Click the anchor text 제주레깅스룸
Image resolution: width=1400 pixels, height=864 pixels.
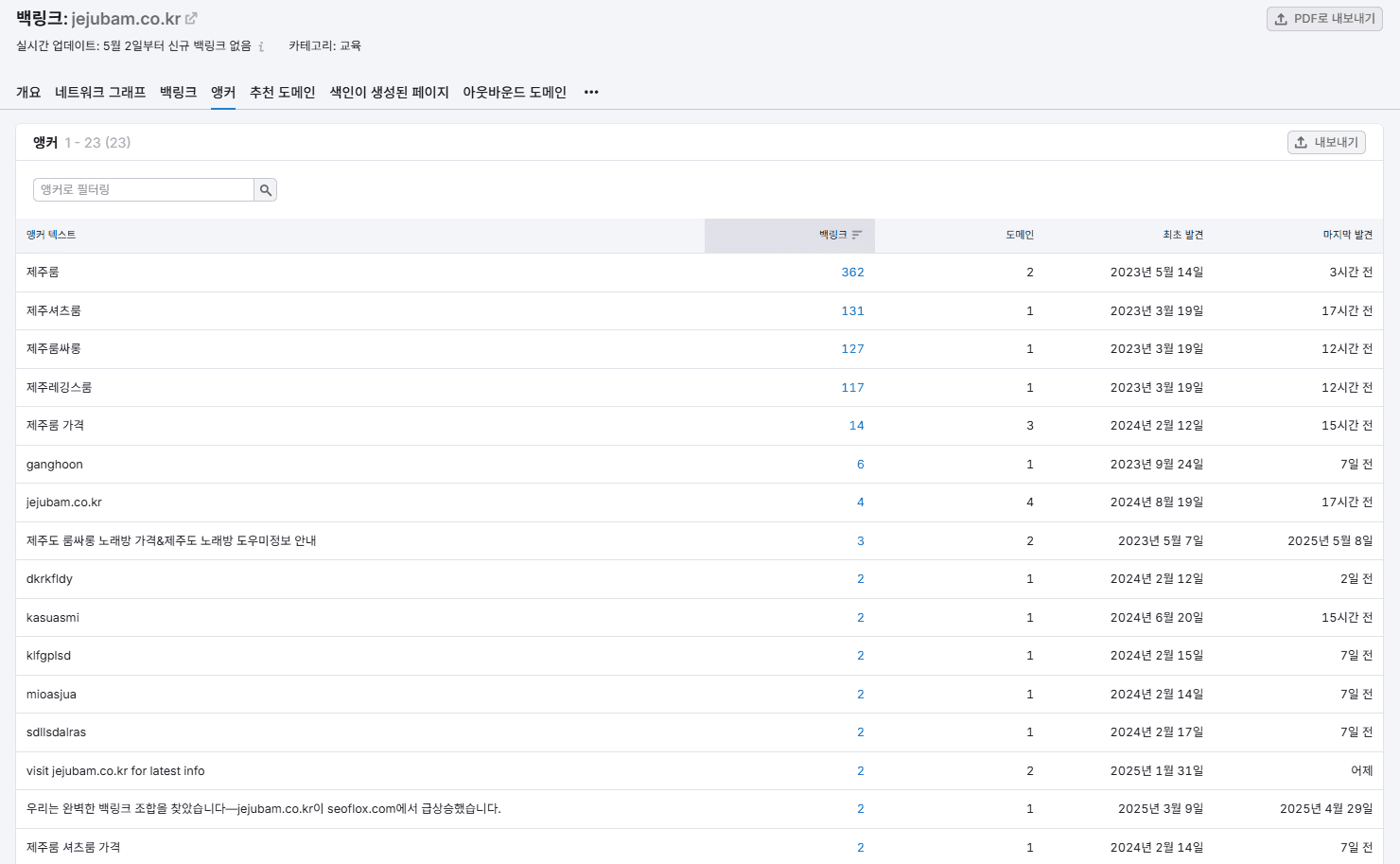60,388
